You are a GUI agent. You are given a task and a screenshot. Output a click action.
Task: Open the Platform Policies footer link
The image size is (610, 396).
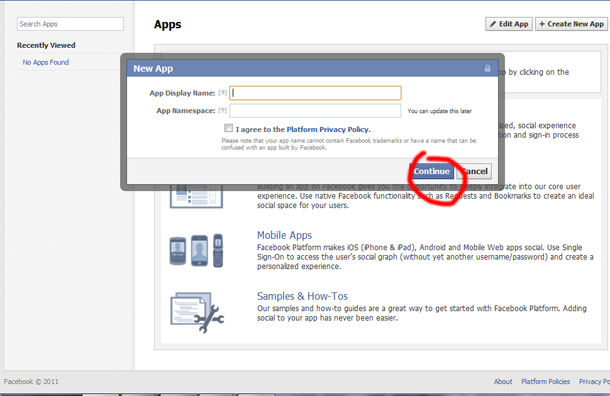tap(545, 382)
